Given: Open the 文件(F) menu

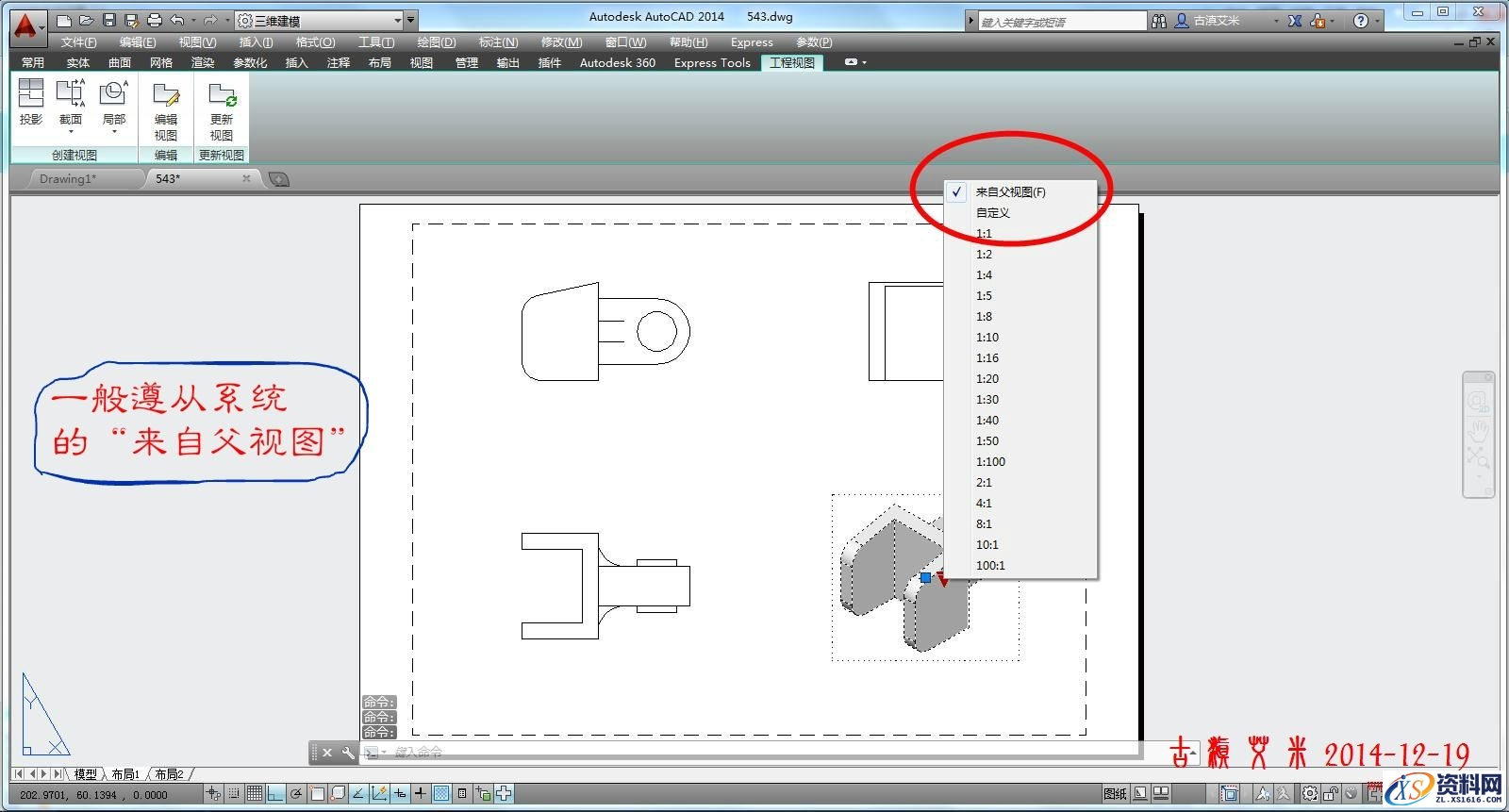Looking at the screenshot, I should point(78,42).
